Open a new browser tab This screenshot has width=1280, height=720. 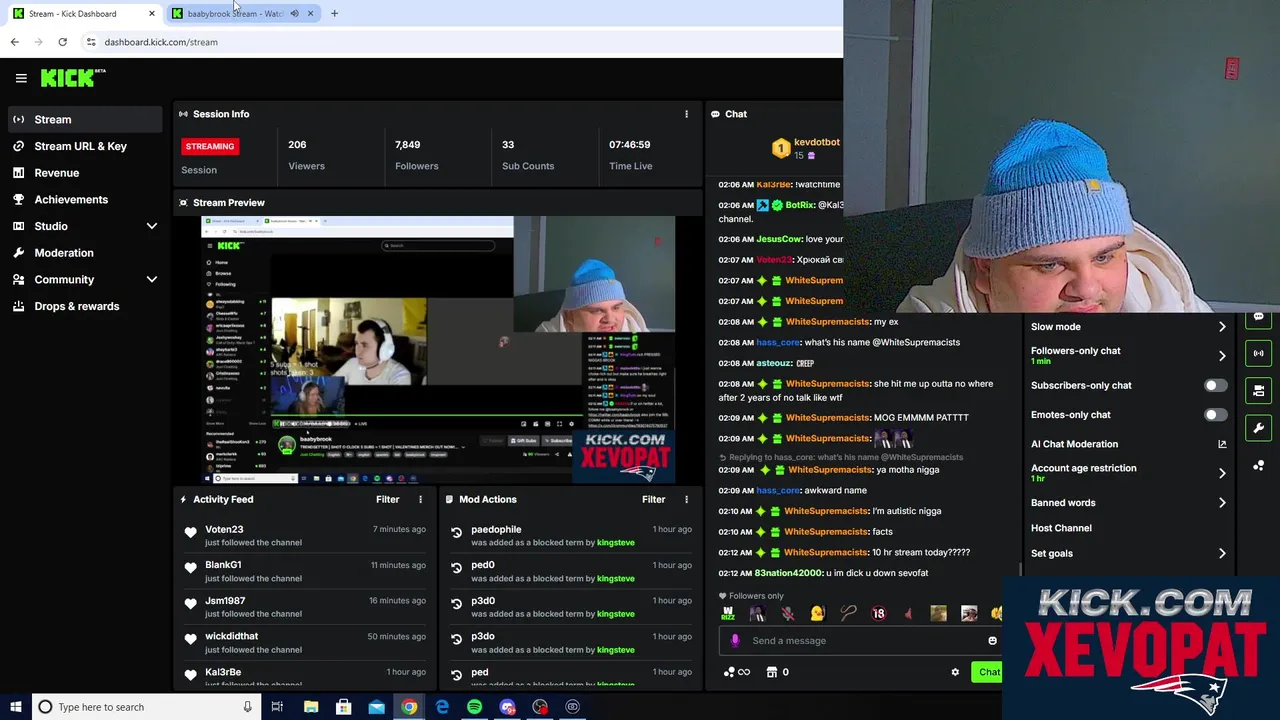point(334,14)
